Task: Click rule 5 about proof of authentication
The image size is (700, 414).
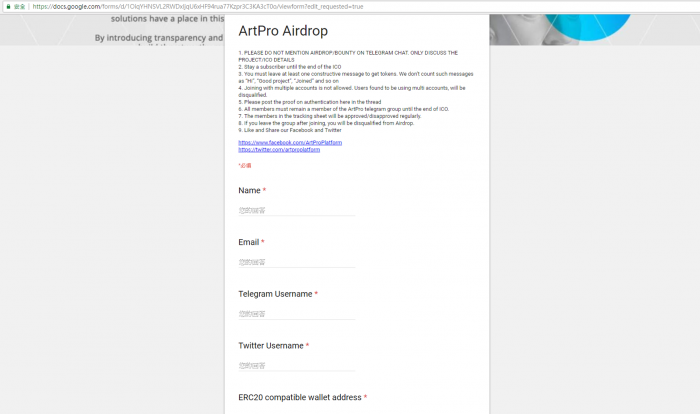Action: (x=310, y=102)
